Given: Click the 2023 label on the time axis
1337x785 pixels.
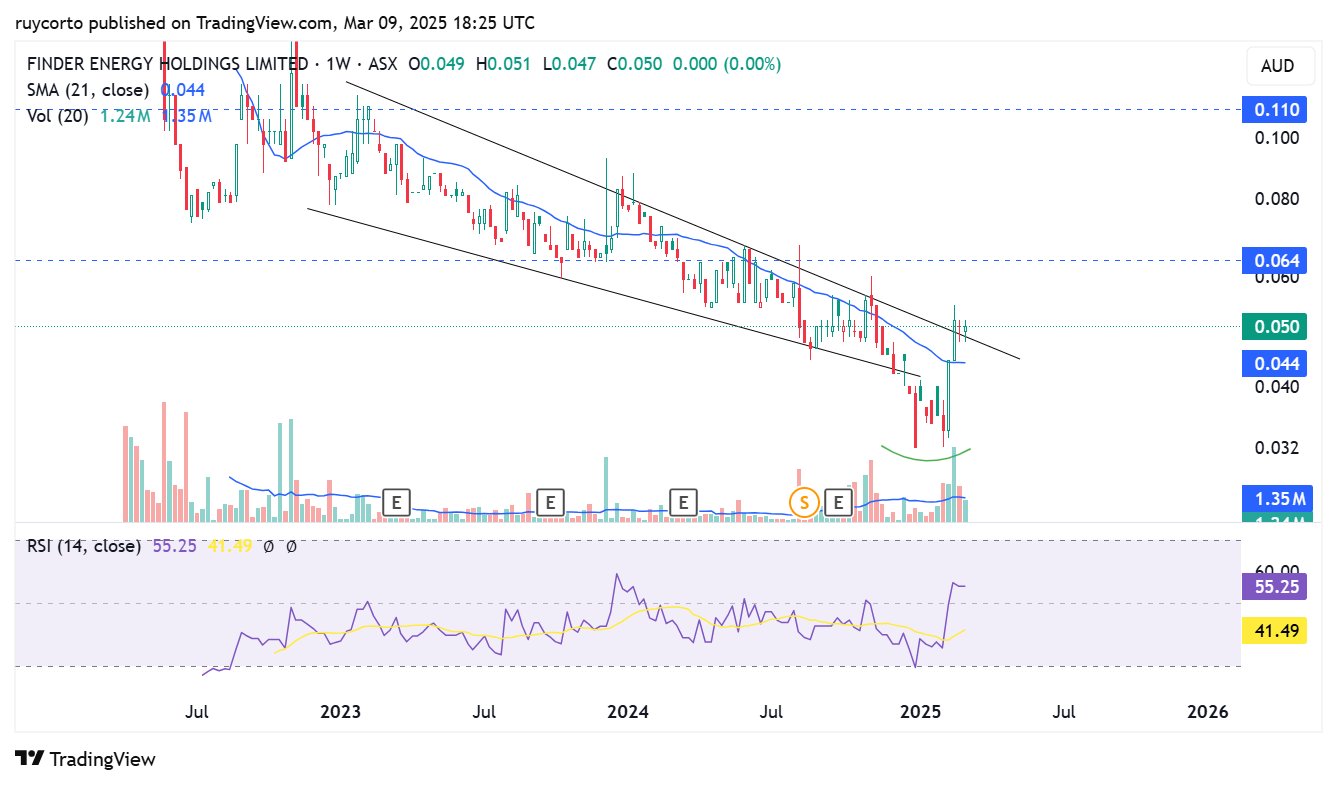Looking at the screenshot, I should tap(340, 712).
